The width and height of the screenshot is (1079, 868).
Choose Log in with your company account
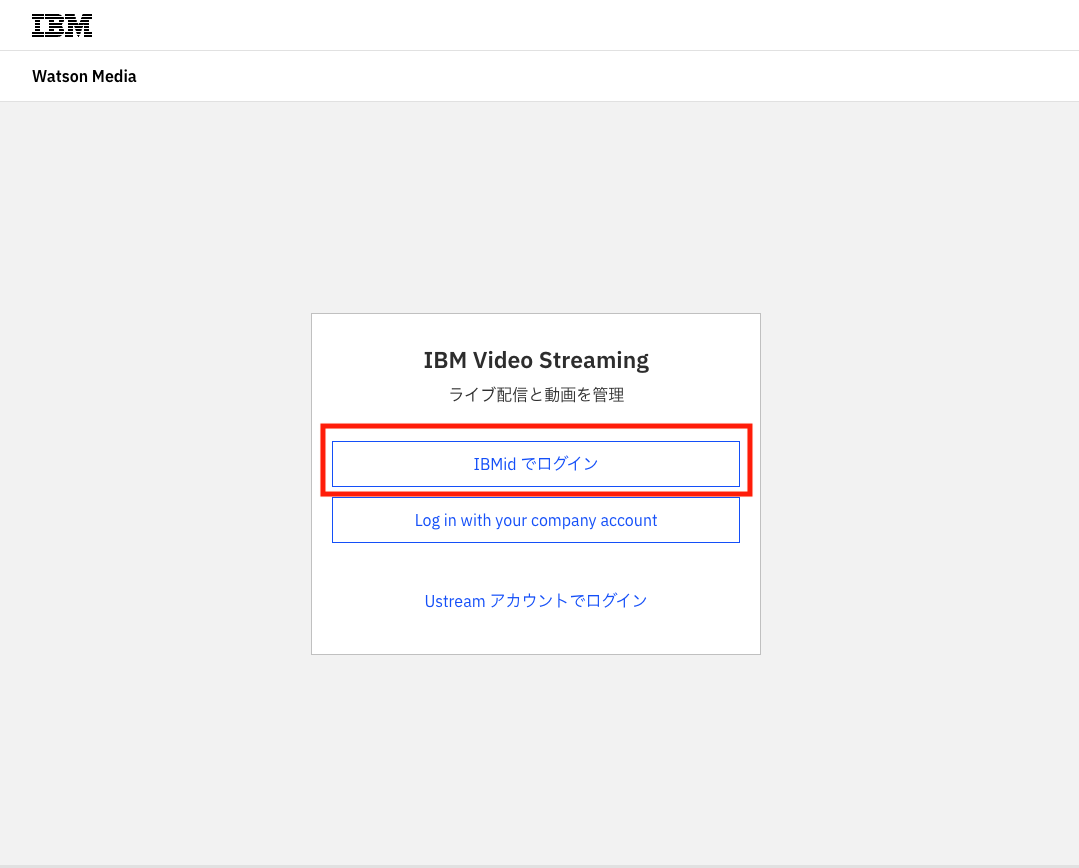click(x=535, y=520)
